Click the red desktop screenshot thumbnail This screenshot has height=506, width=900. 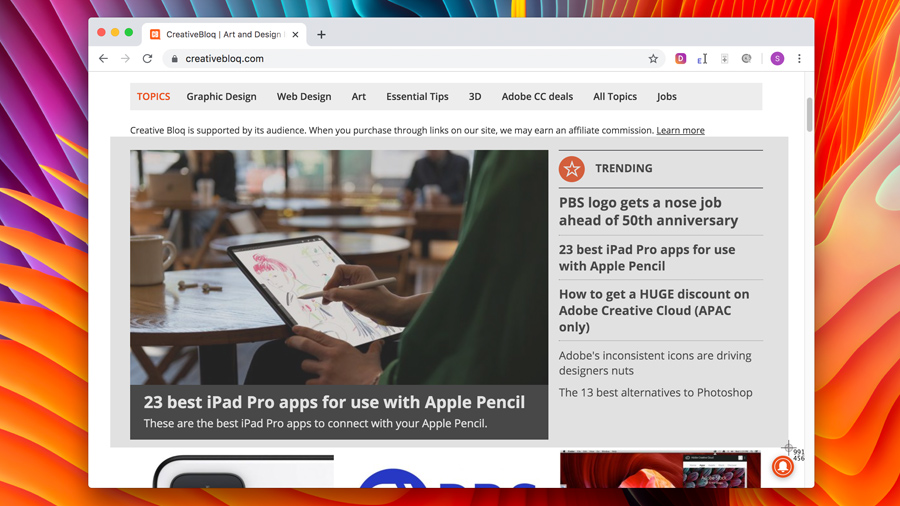pos(660,469)
